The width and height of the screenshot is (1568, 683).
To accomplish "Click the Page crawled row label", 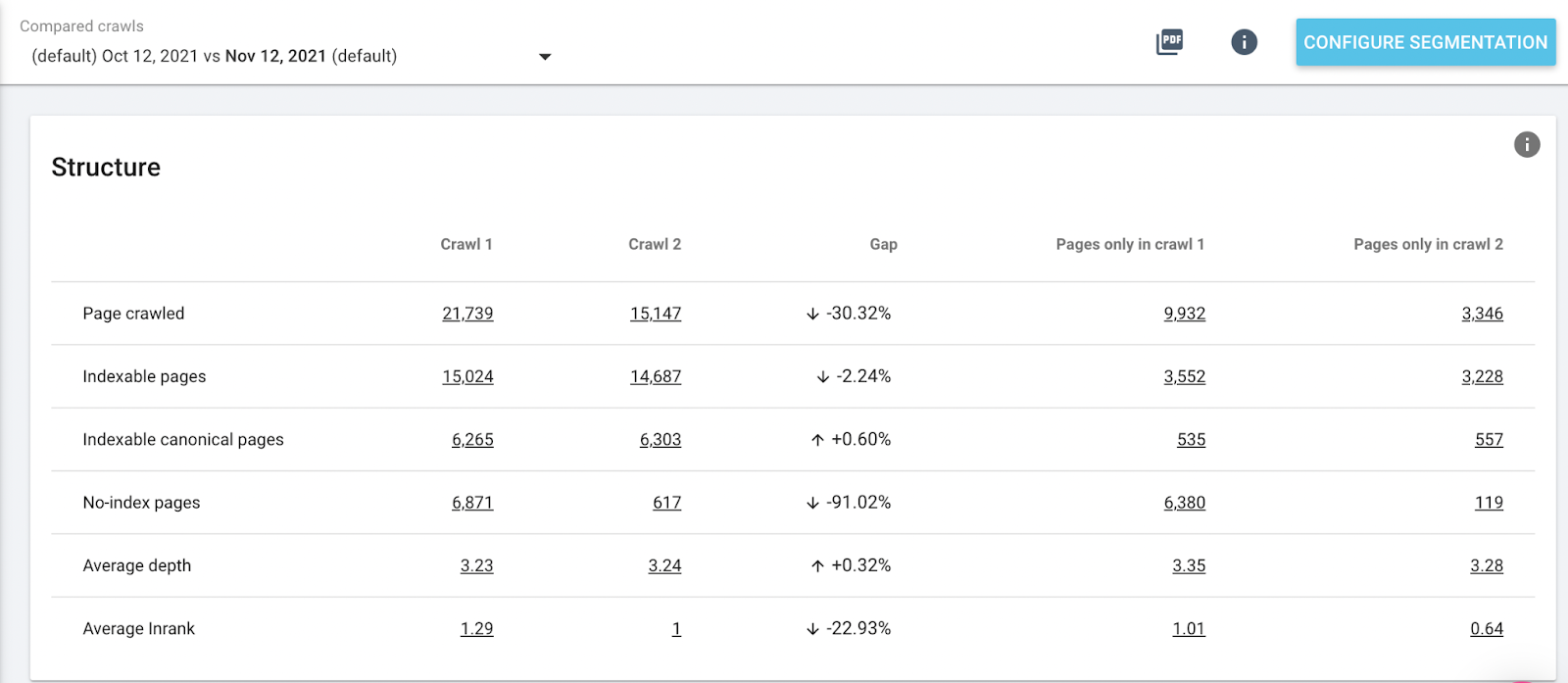I will [133, 314].
